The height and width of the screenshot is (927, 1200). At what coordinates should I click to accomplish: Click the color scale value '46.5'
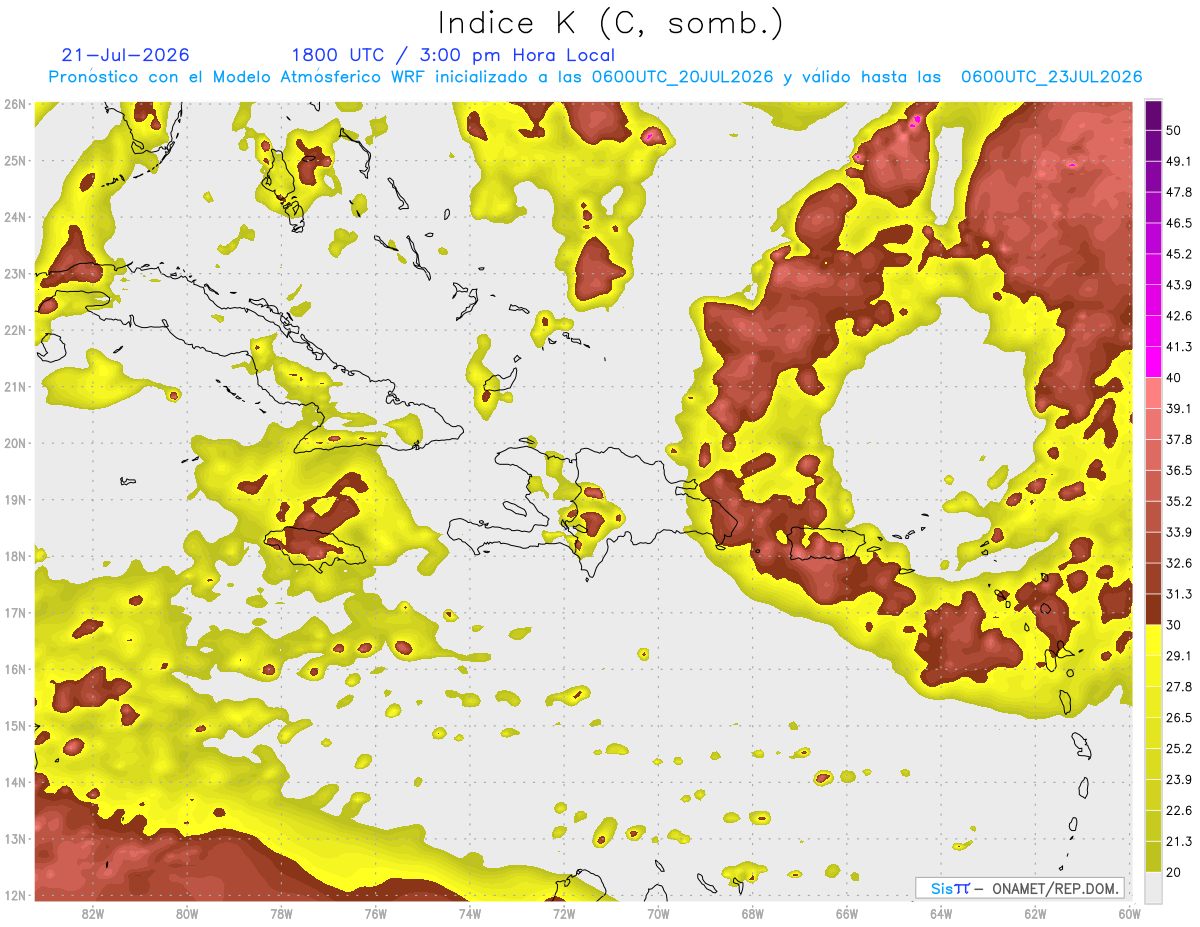[1179, 223]
